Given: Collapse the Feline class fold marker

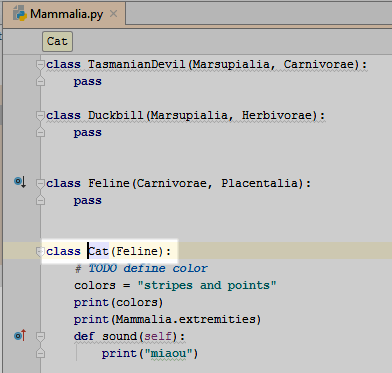Looking at the screenshot, I should (x=40, y=183).
